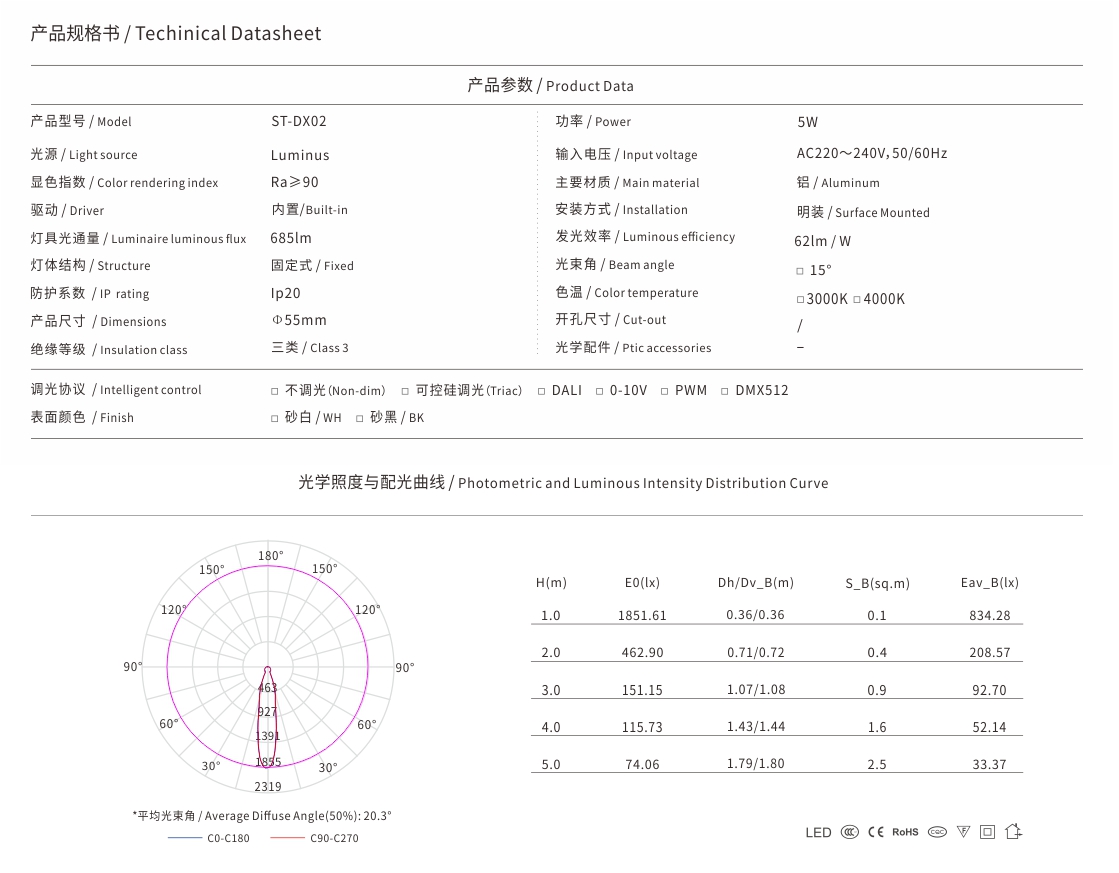The image size is (1119, 873).
Task: Click the F triangle mounting symbol
Action: 963,832
